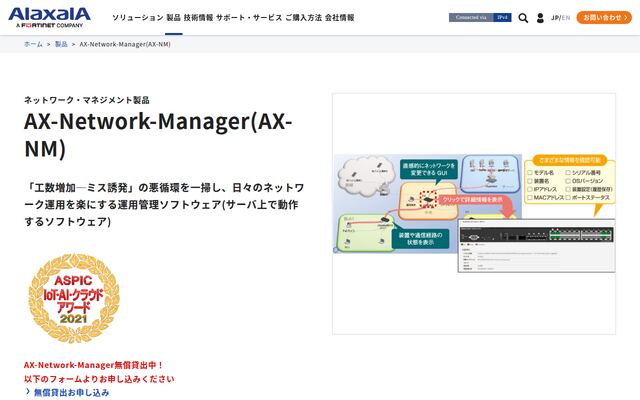The width and height of the screenshot is (640, 400).
Task: Open the サポート・サービス menu
Action: (x=249, y=18)
